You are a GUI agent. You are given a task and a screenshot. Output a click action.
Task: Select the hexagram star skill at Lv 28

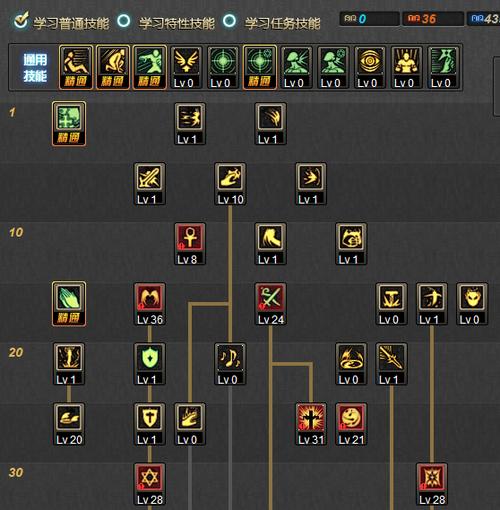coord(150,484)
